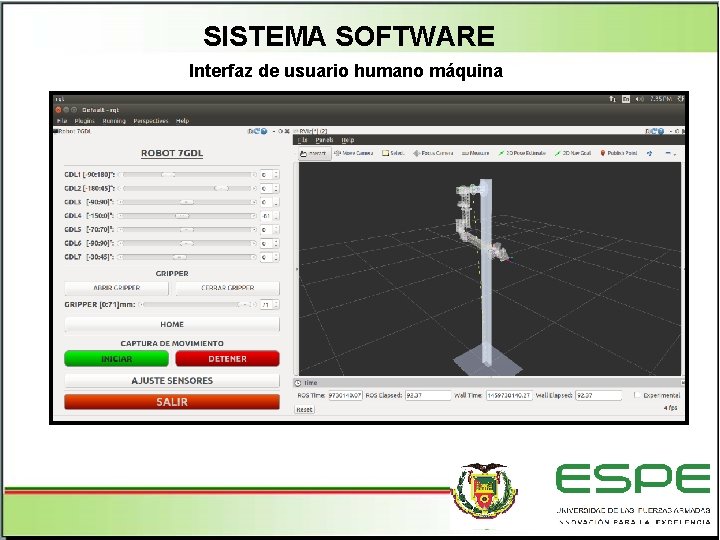
Task: Open help icon of Robot 7GDL panel
Action: 264,131
